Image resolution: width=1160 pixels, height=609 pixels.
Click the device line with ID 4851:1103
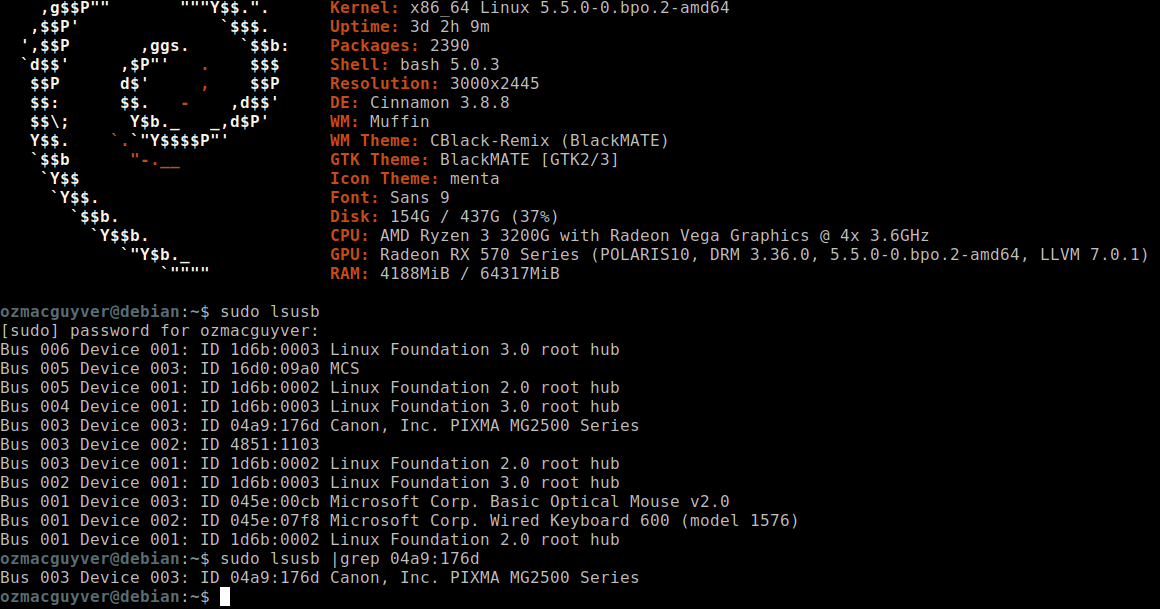[160, 445]
